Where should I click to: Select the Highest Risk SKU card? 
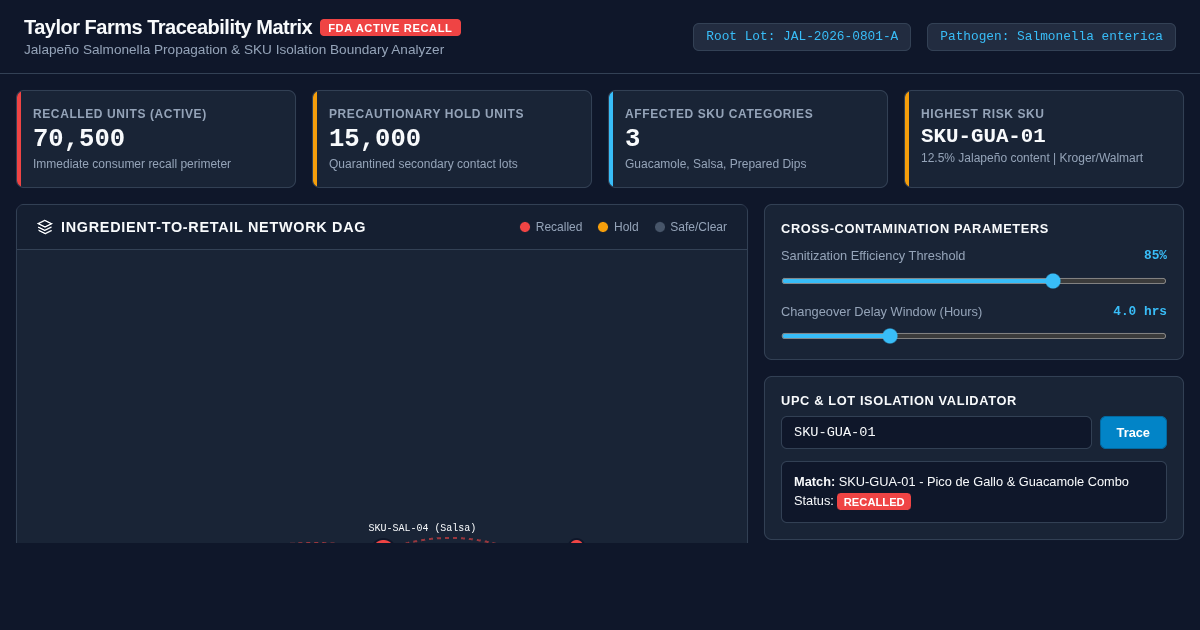pos(1044,139)
